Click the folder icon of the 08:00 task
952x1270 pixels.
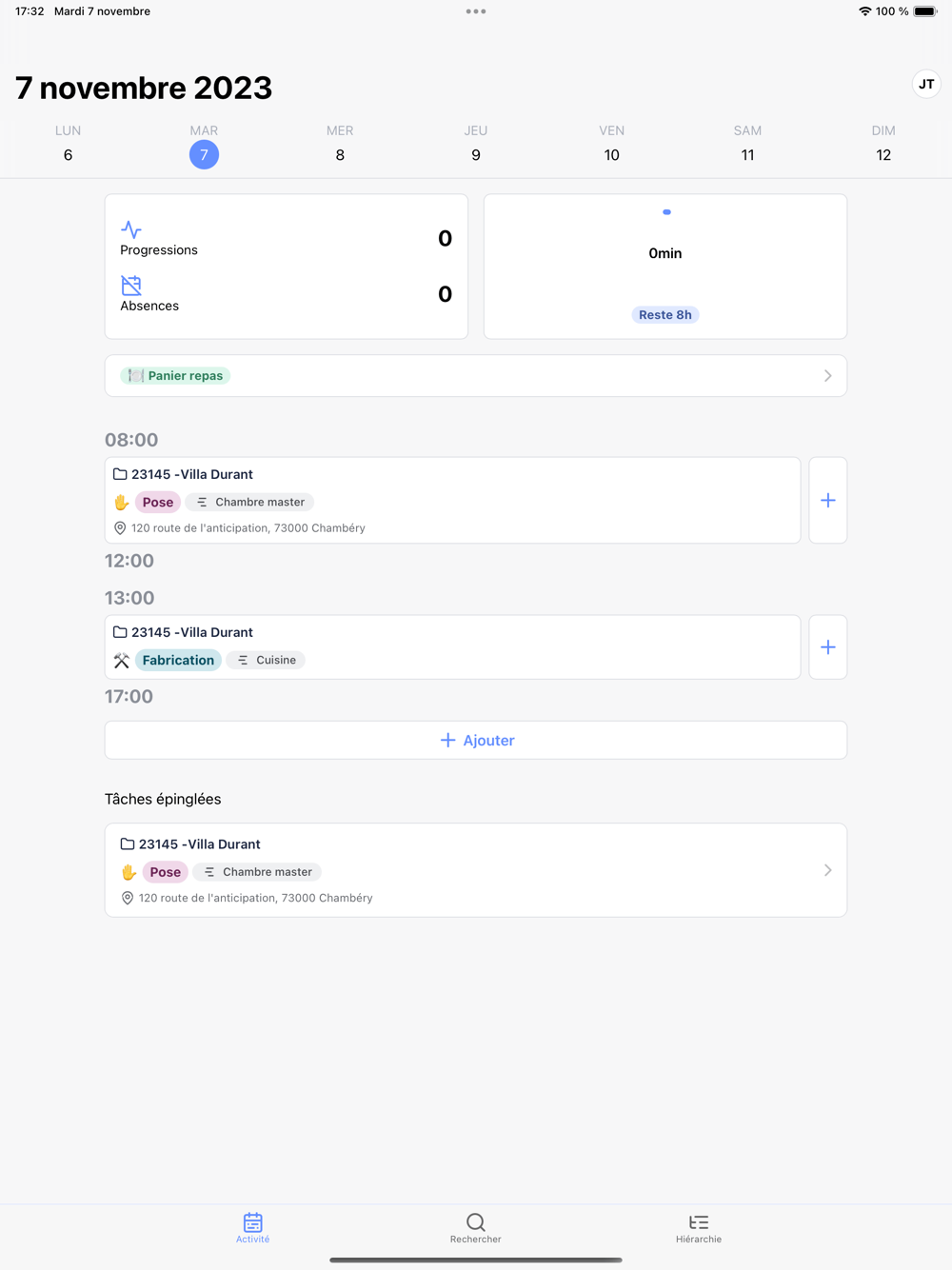(x=120, y=474)
